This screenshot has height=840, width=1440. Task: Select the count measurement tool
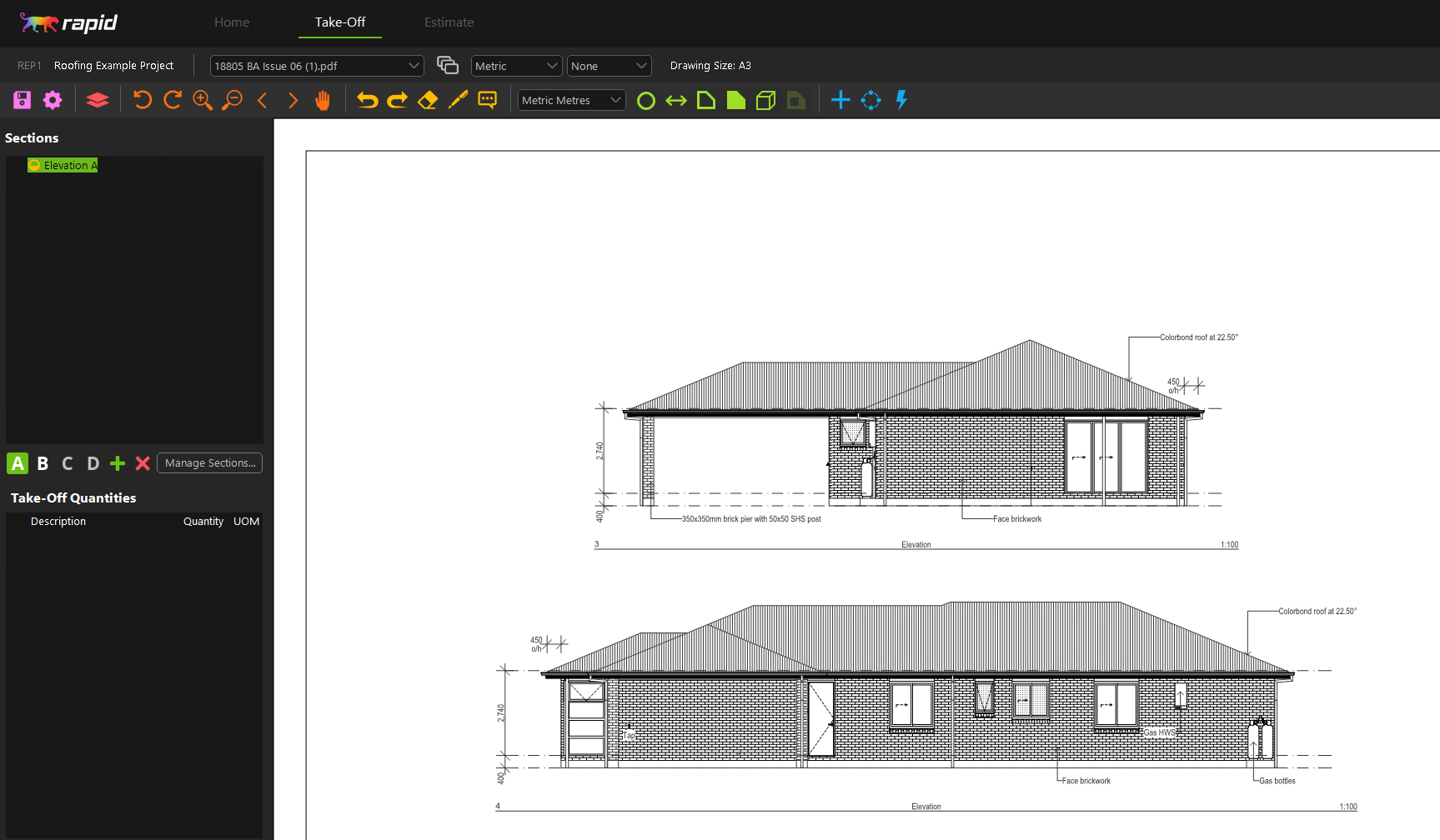tap(645, 100)
